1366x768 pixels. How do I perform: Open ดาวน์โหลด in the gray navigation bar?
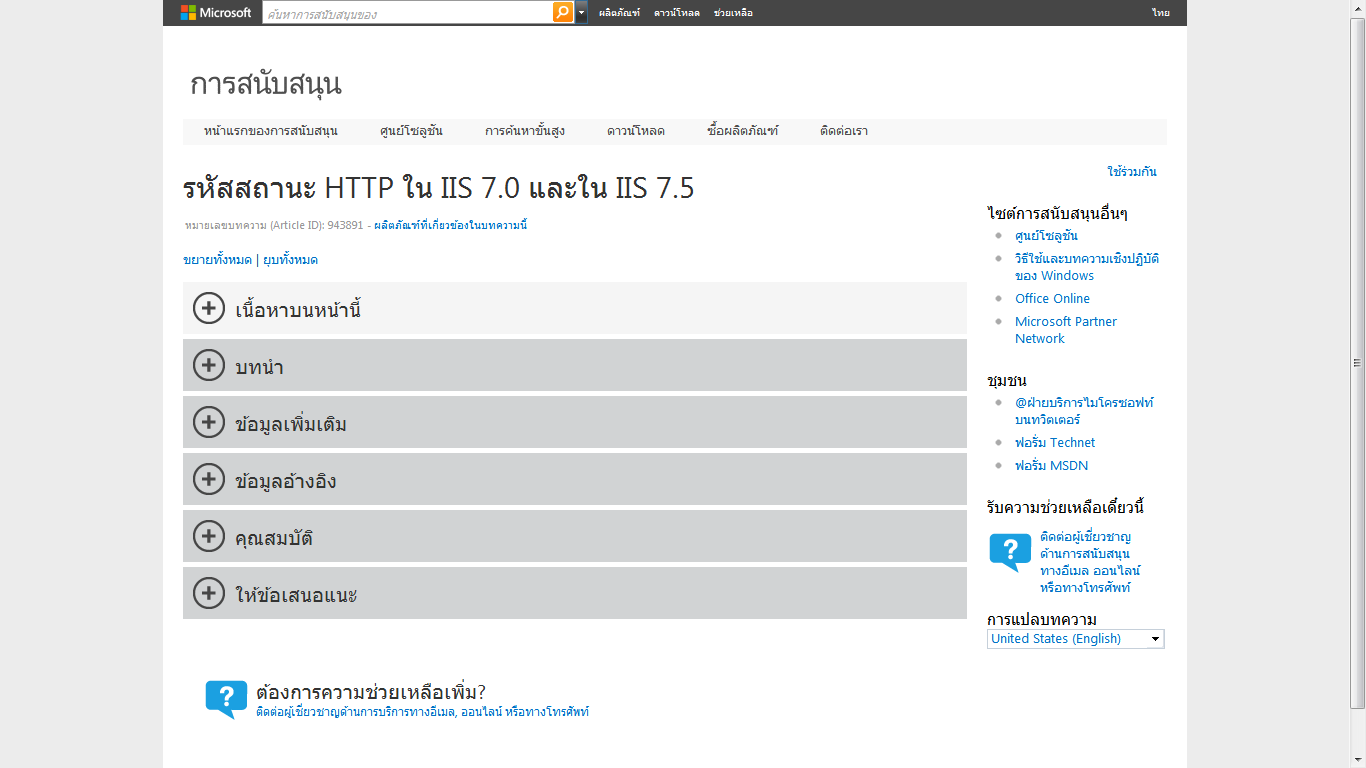point(636,131)
